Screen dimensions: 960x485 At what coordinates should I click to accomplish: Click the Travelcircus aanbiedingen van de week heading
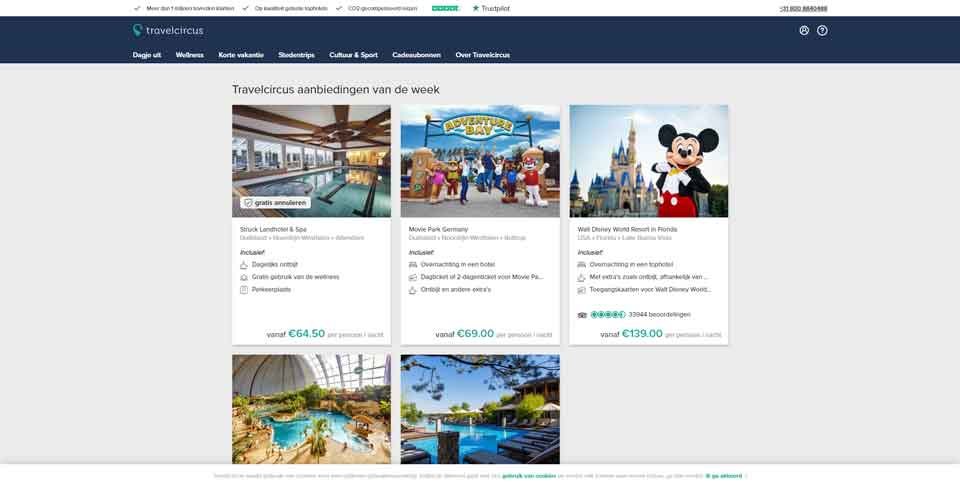(336, 90)
